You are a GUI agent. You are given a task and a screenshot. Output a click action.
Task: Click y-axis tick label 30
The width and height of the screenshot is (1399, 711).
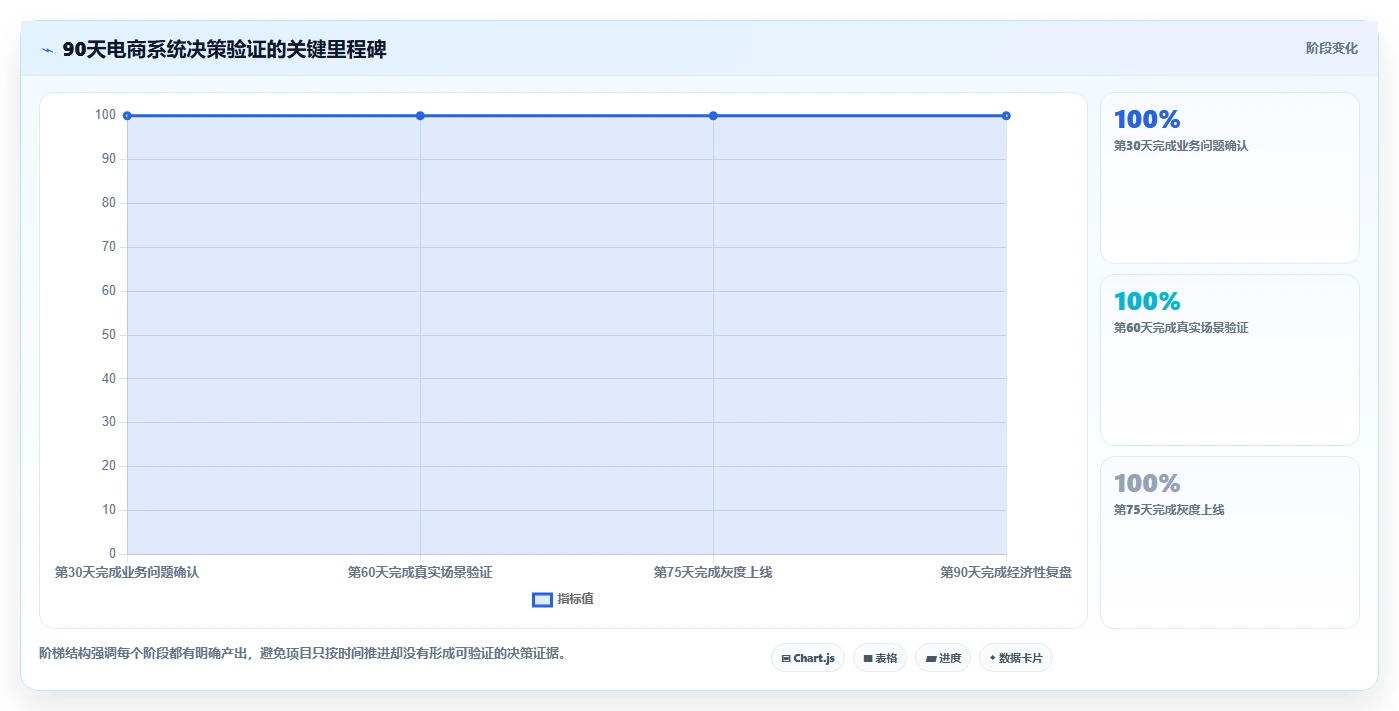click(x=109, y=422)
